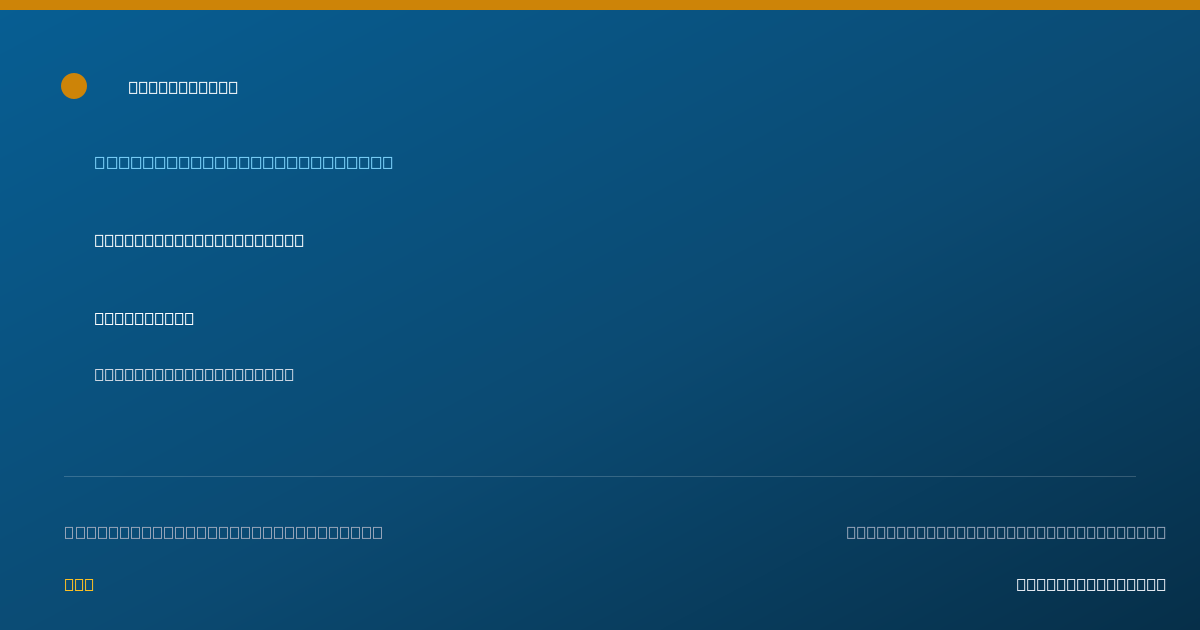This screenshot has height=630, width=1200.
Task: Select the gray footer text on the left
Action: (224, 532)
